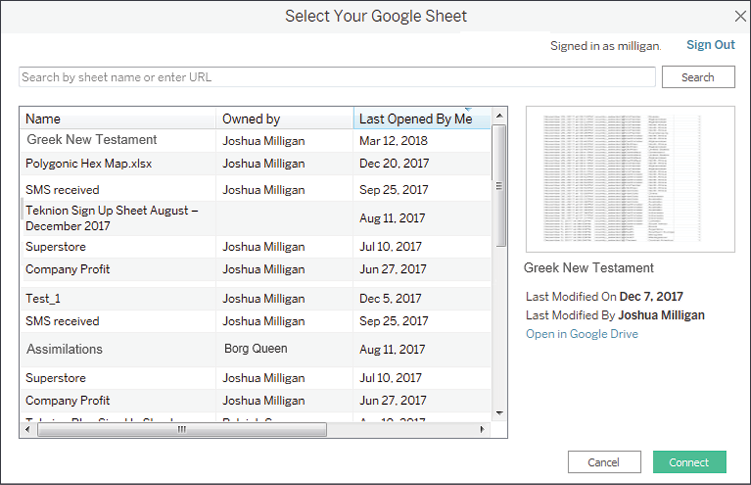Close the Select Your Google Sheet dialog
The width and height of the screenshot is (751, 485).
(x=740, y=16)
